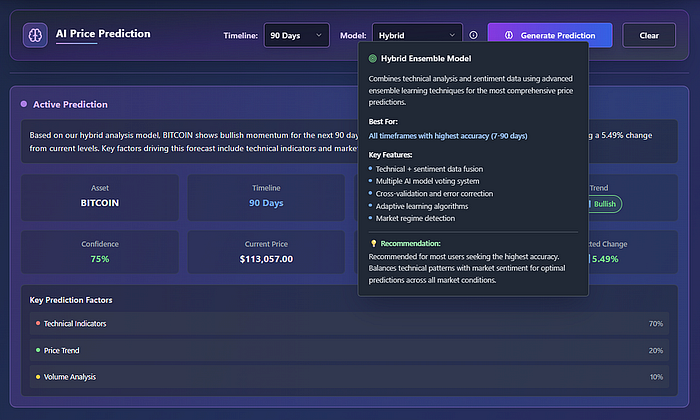Click the AI Price Prediction title
Screen dimensions: 700x420
tap(103, 34)
